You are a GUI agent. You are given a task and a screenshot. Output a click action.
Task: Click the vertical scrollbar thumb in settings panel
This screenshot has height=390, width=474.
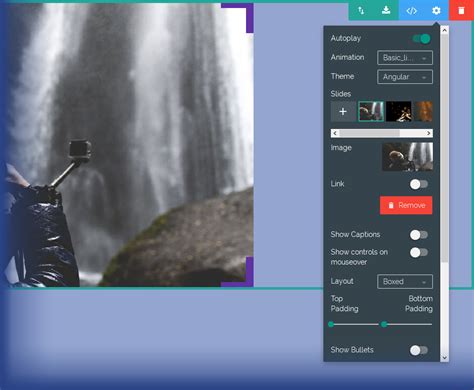coord(444,148)
